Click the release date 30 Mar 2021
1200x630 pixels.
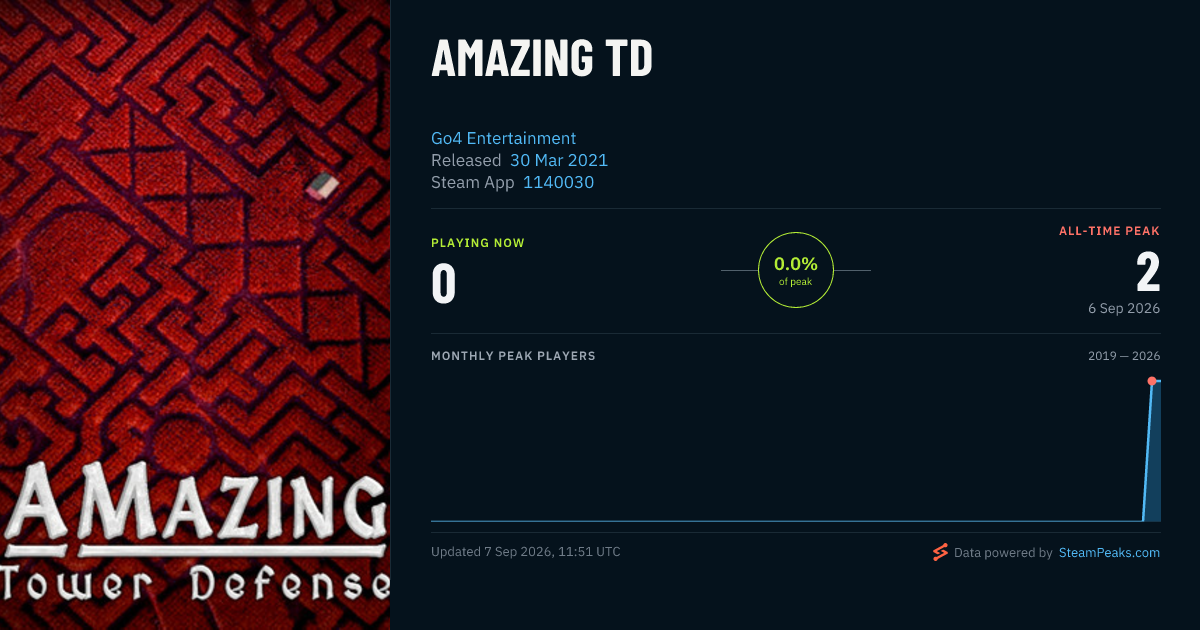tap(559, 160)
